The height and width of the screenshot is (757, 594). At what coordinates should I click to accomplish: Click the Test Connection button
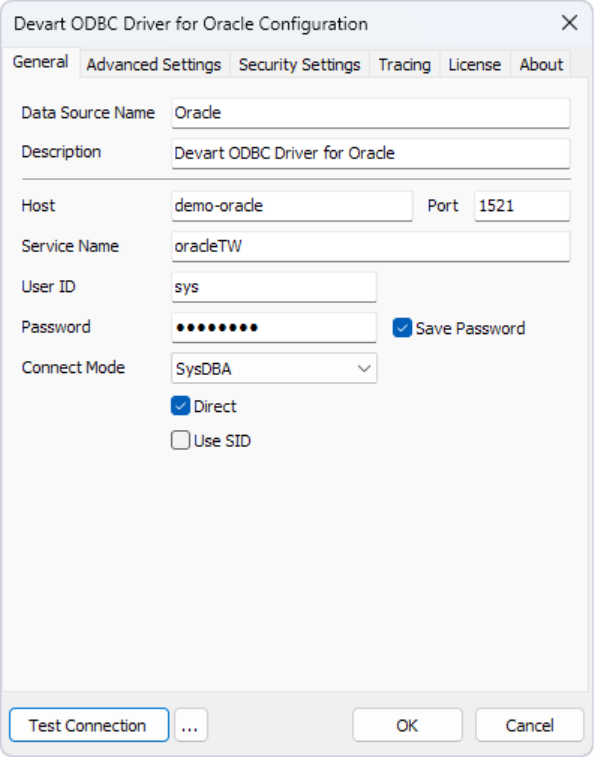89,725
